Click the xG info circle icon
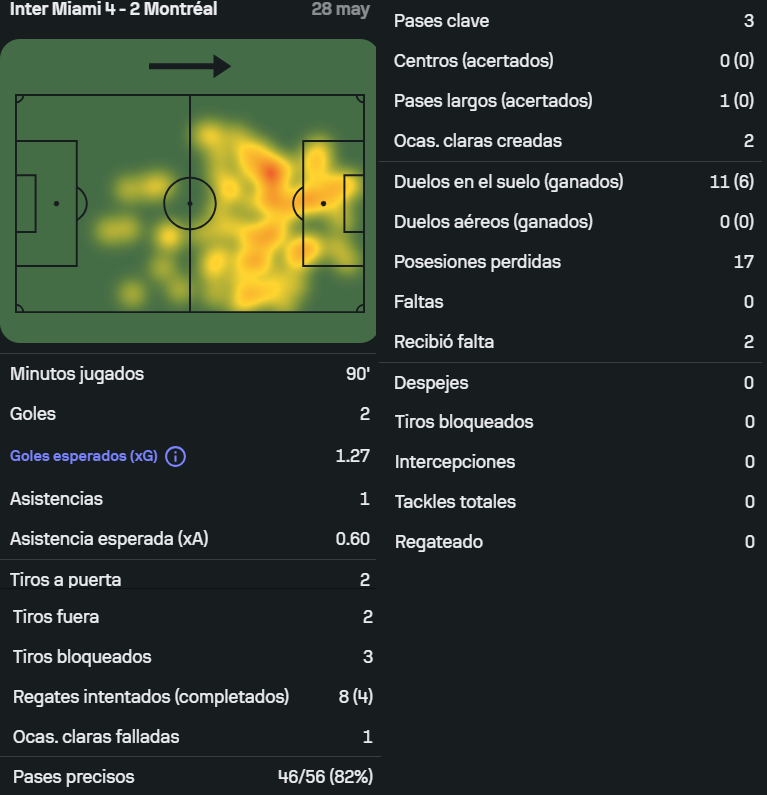This screenshot has height=795, width=767. [x=175, y=456]
